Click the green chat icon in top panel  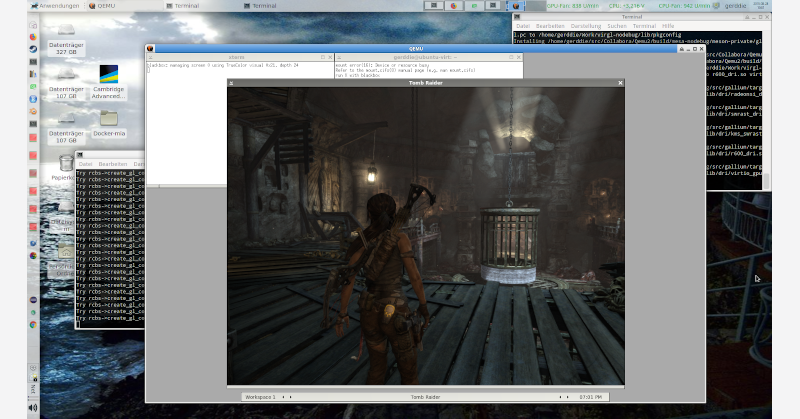tap(474, 6)
